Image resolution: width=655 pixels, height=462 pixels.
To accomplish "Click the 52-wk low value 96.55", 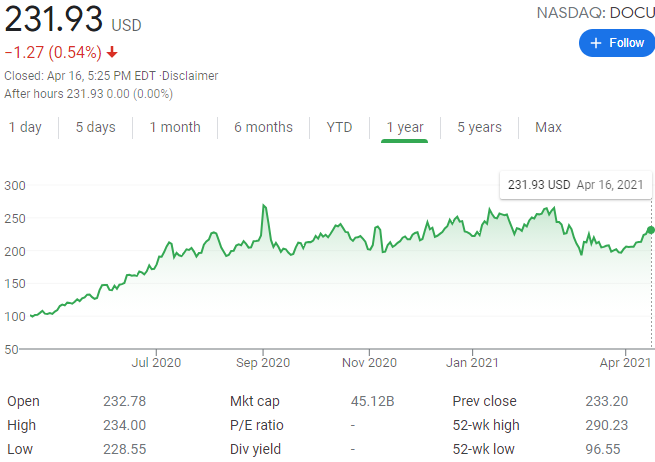I will tap(603, 449).
